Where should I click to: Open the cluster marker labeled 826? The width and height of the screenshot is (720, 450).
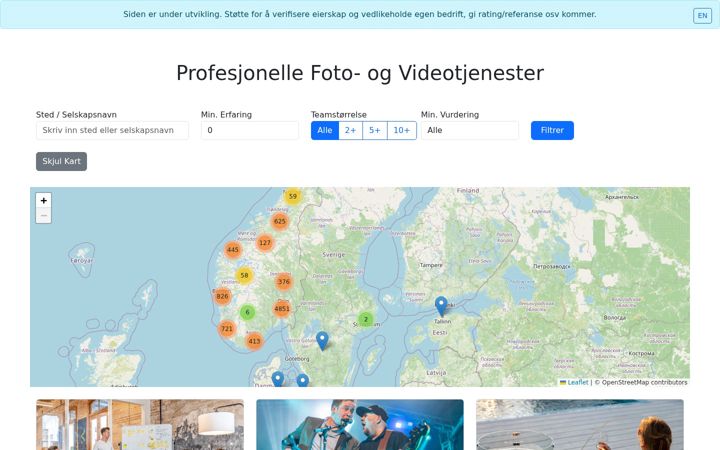(222, 296)
